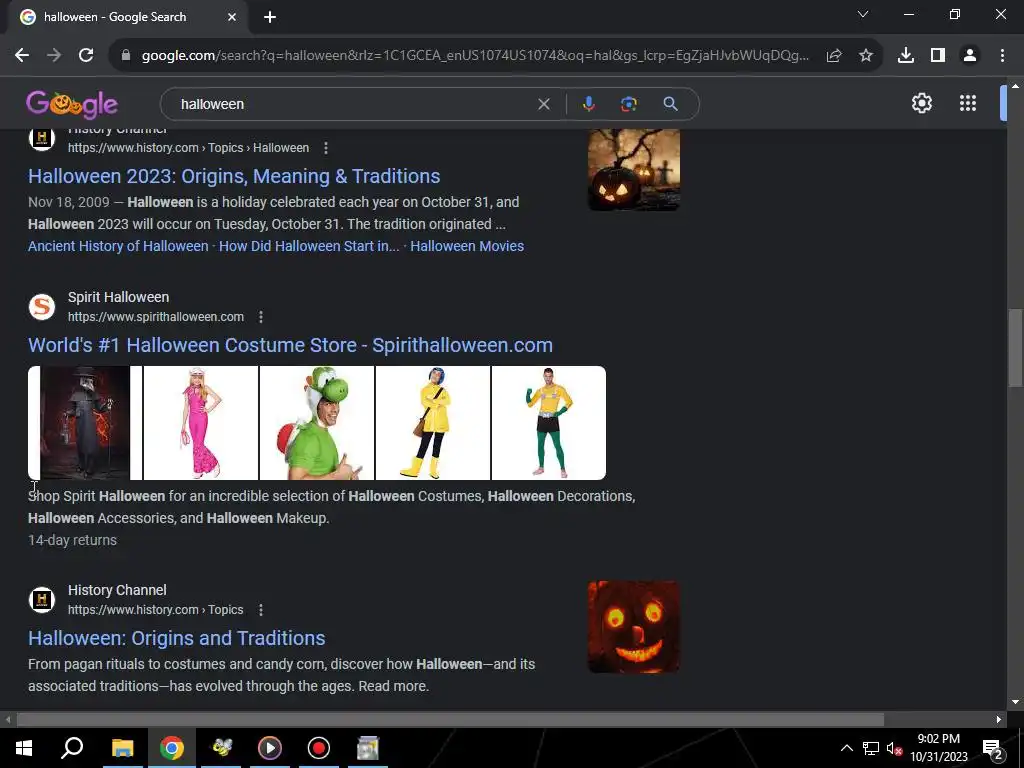Image resolution: width=1024 pixels, height=768 pixels.
Task: Toggle the Chrome side panel
Action: [938, 56]
